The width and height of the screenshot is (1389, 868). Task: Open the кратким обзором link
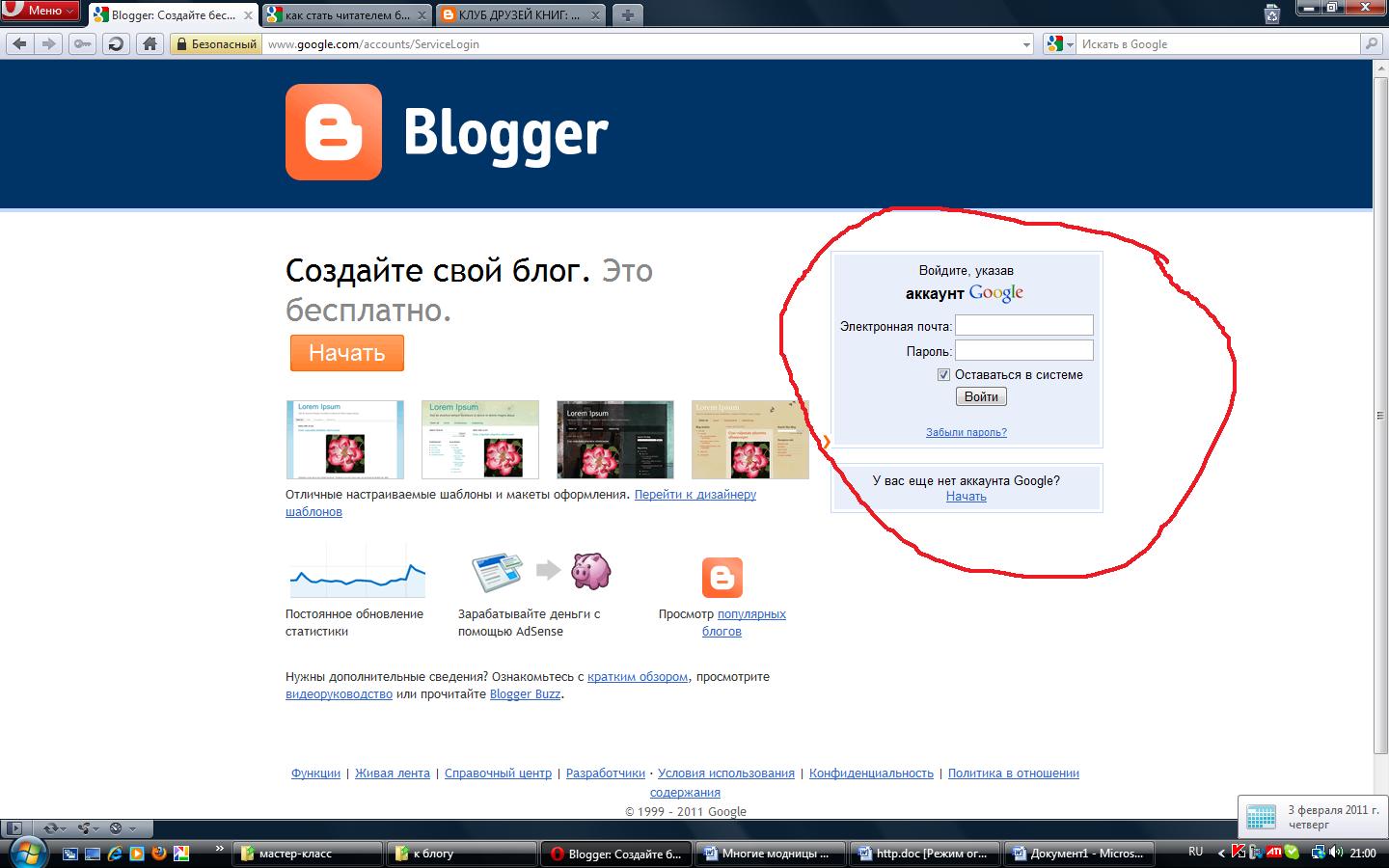(x=638, y=677)
